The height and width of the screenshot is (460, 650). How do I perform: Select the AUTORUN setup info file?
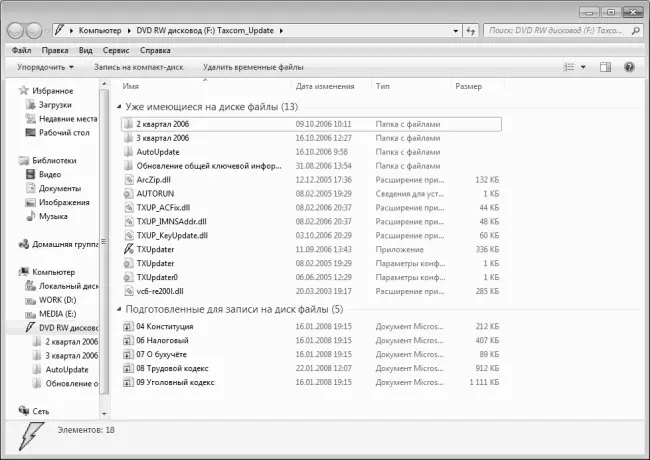[312, 194]
